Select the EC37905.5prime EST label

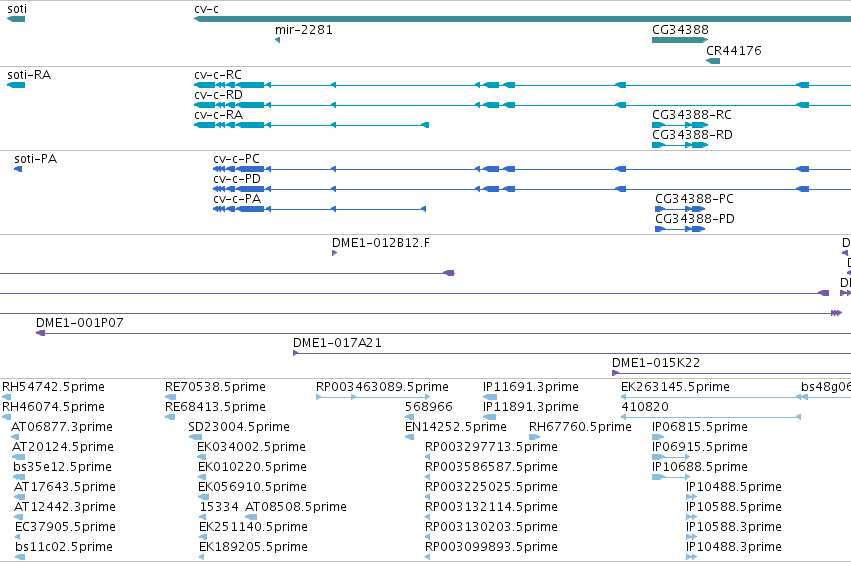click(x=66, y=528)
